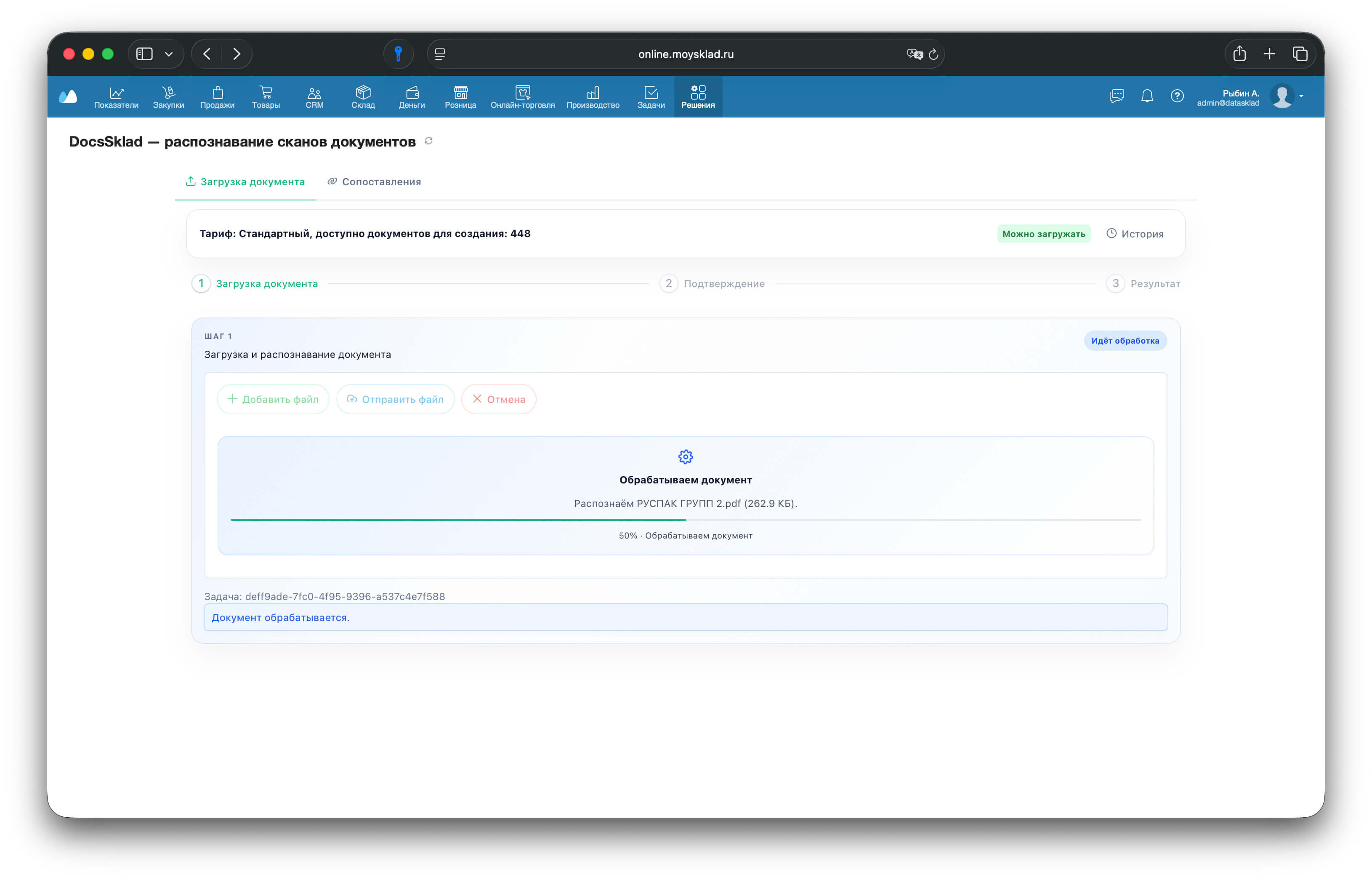The height and width of the screenshot is (880, 1372).
Task: Go forward in Safari history
Action: pos(237,54)
